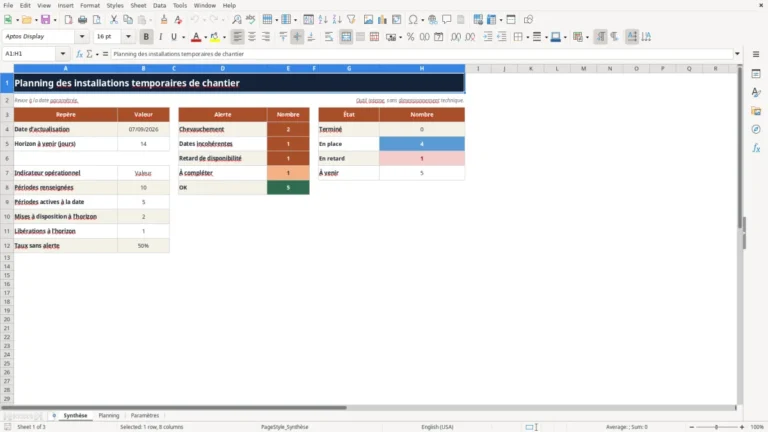Viewport: 768px width, 432px height.
Task: Open Function Wizard fx icon
Action: [x=79, y=54]
